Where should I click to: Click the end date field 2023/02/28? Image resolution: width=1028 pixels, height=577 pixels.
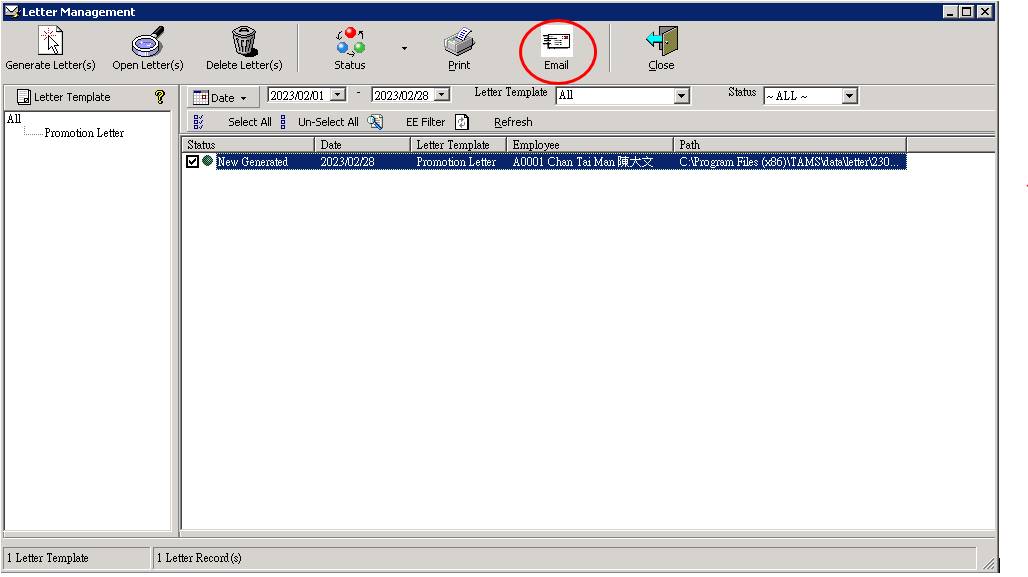point(403,95)
